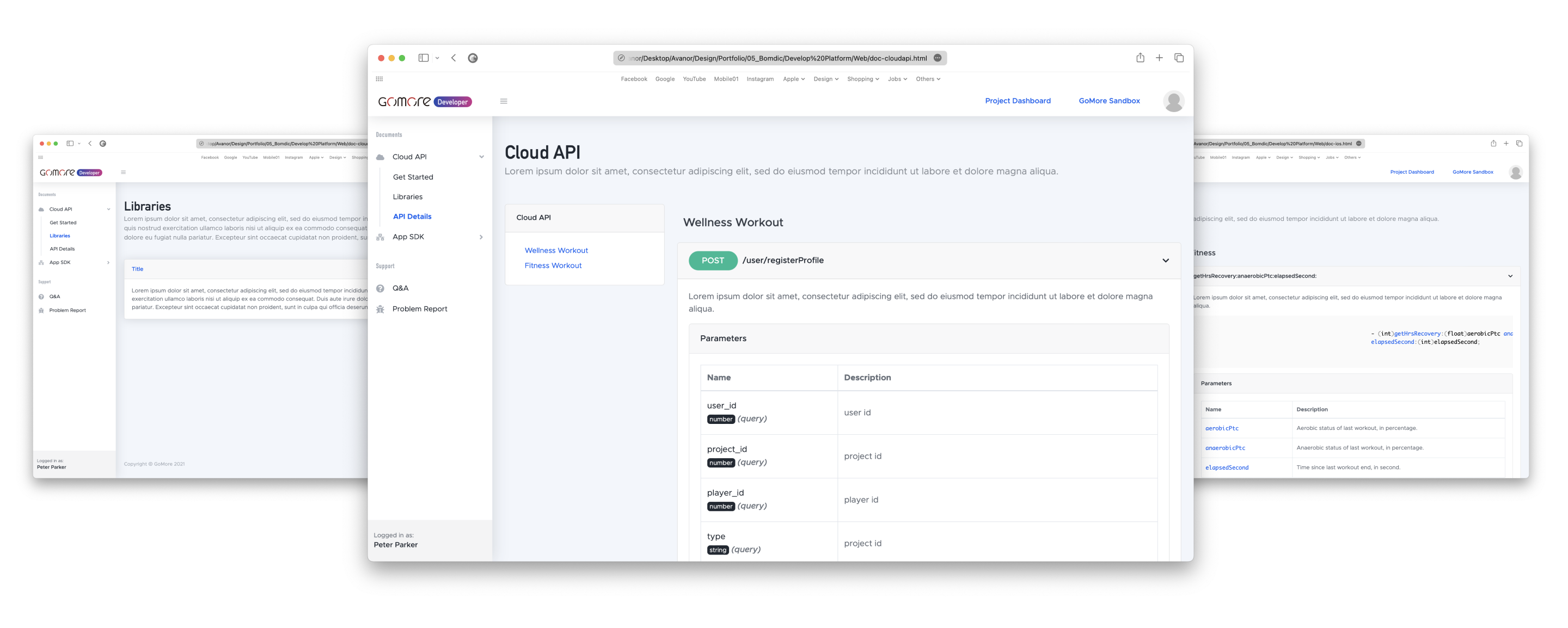Select API Details in sidebar
1568x628 pixels.
pyautogui.click(x=412, y=217)
